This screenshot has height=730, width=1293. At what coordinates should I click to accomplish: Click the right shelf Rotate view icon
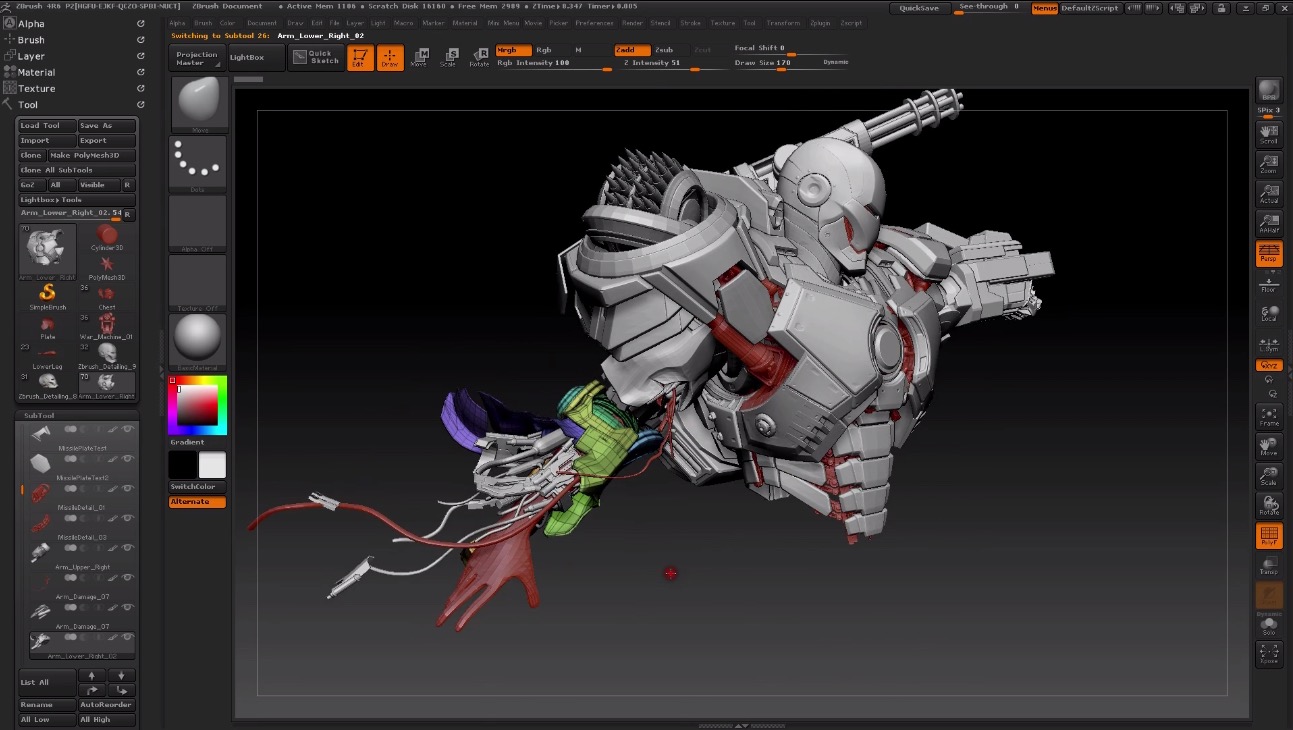[x=1269, y=506]
